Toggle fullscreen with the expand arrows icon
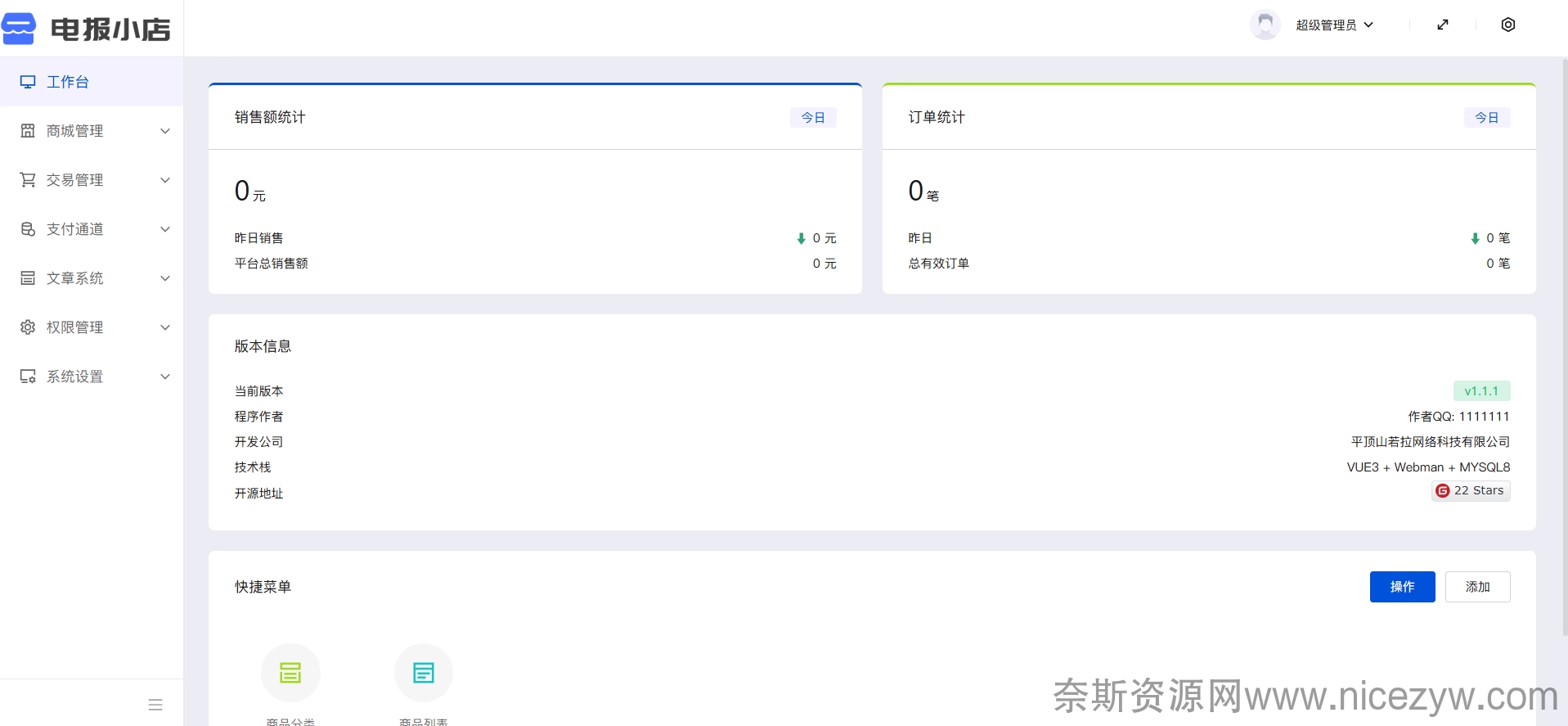Screen dimensions: 1568x726 coord(1443,25)
